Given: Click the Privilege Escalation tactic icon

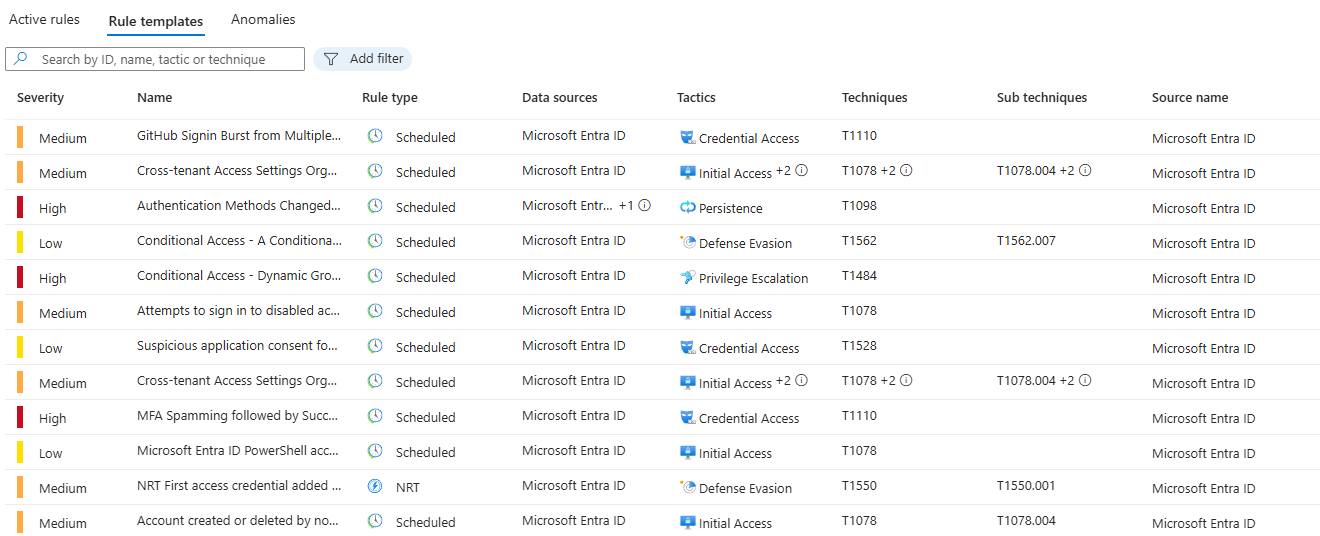Looking at the screenshot, I should (x=687, y=278).
